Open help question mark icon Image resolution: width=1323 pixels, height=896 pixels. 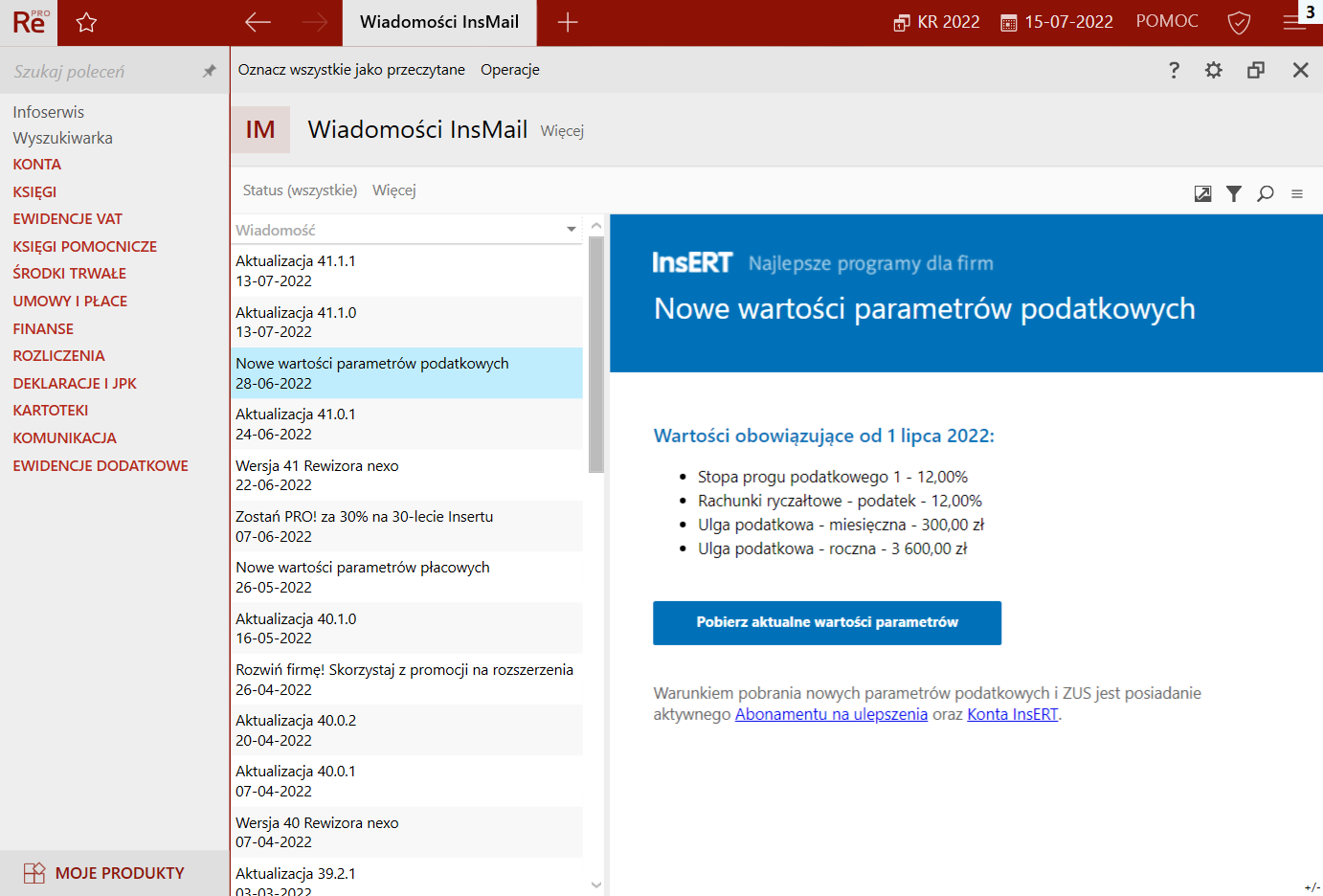point(1174,70)
